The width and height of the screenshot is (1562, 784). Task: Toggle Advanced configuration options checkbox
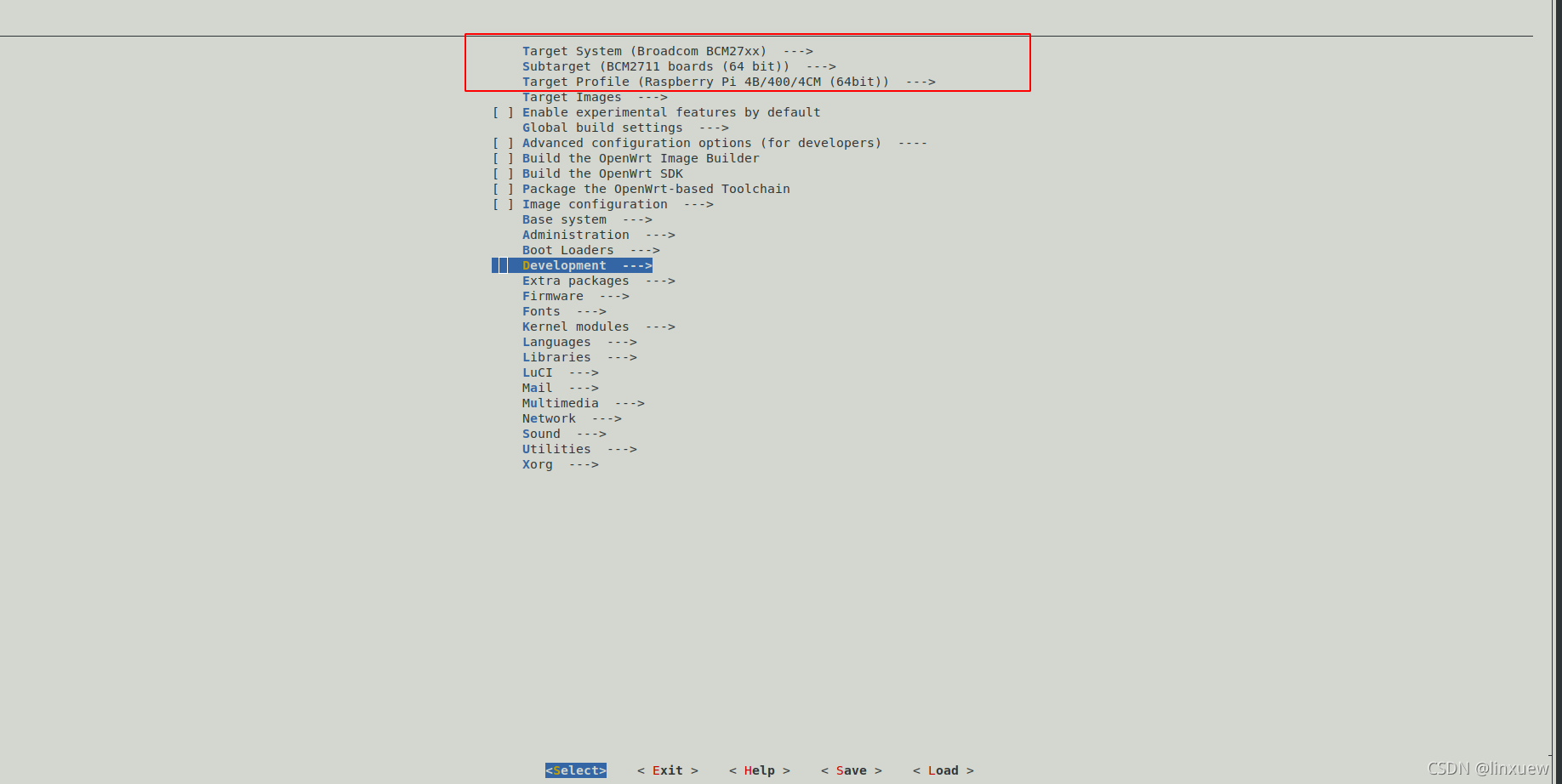click(x=503, y=143)
